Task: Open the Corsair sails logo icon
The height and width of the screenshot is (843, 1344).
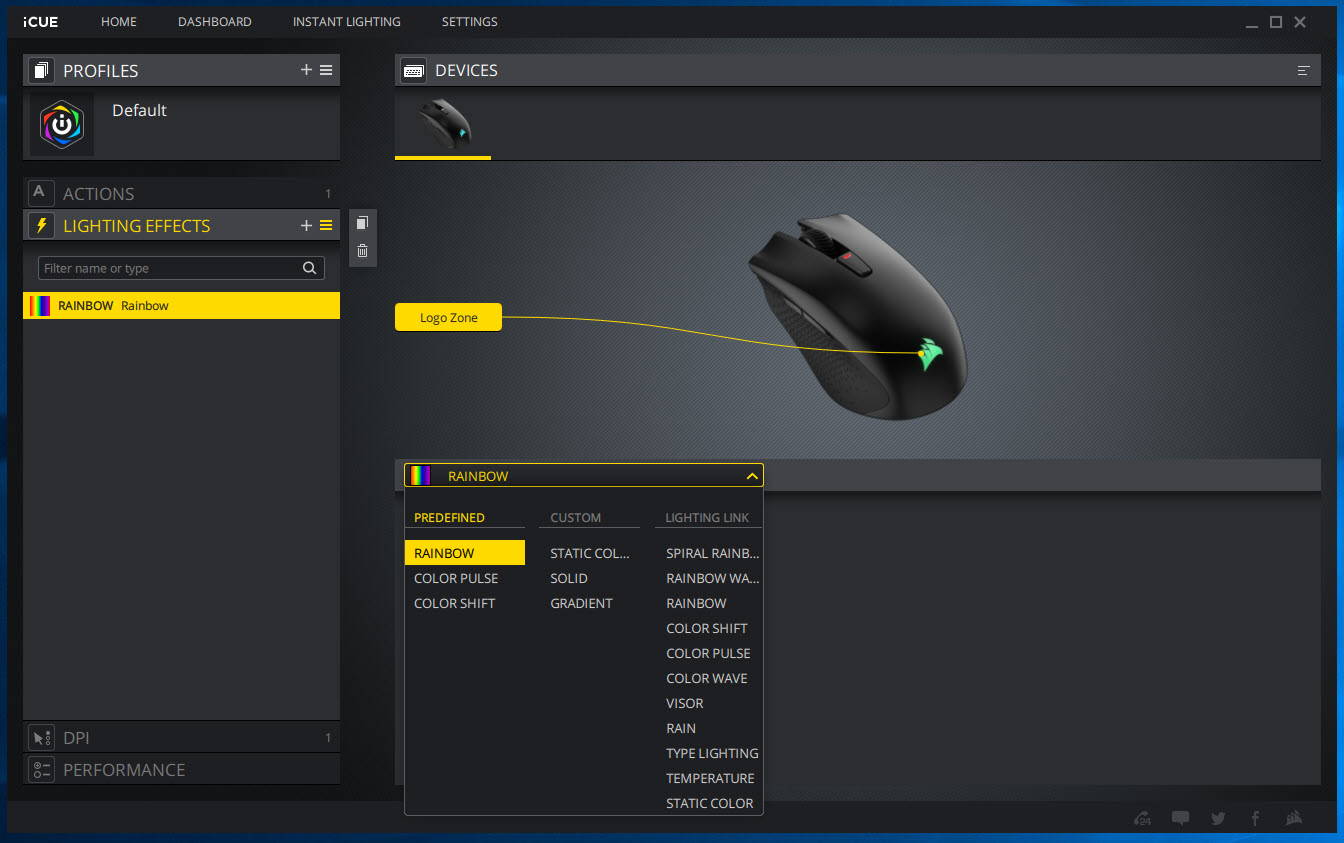Action: (1293, 818)
